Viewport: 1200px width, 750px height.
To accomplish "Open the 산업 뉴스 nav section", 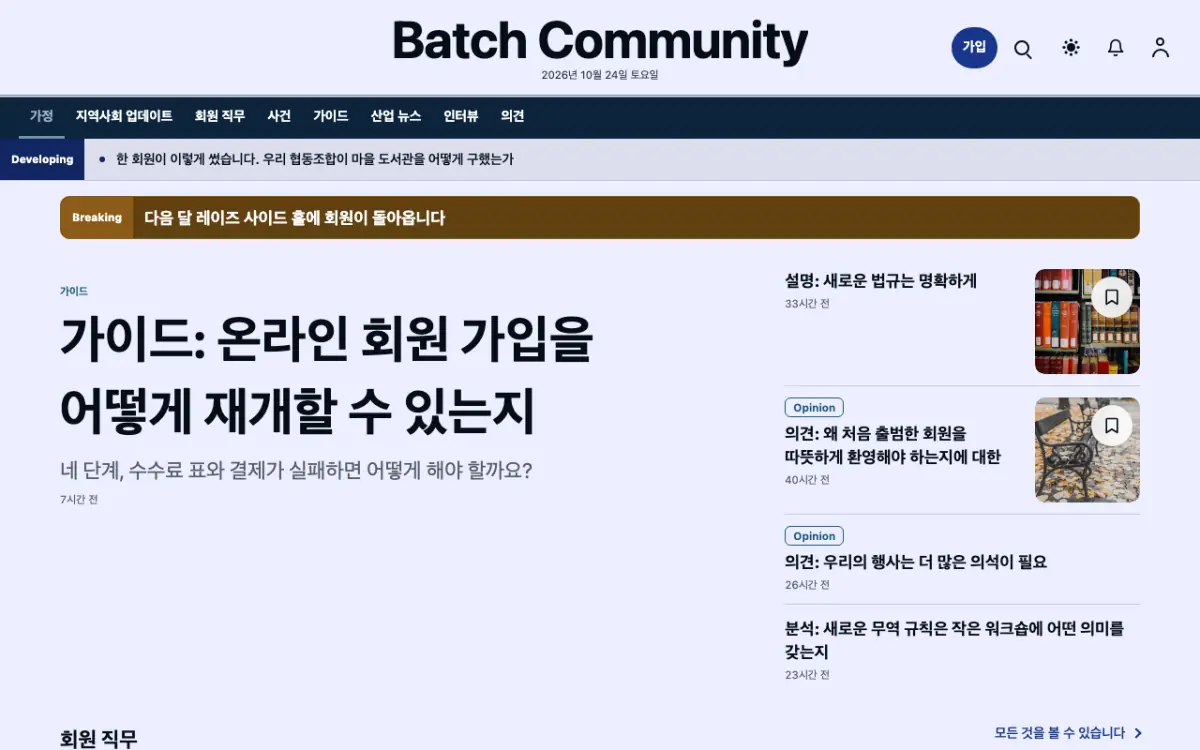I will point(396,116).
